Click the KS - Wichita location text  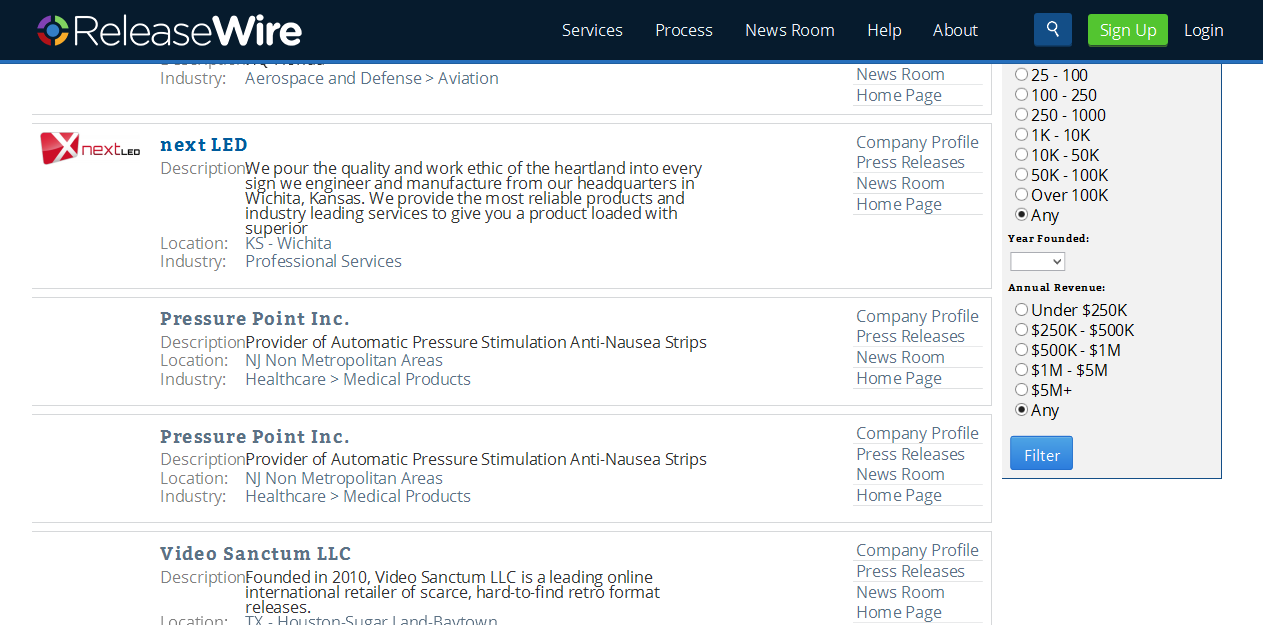tap(288, 243)
